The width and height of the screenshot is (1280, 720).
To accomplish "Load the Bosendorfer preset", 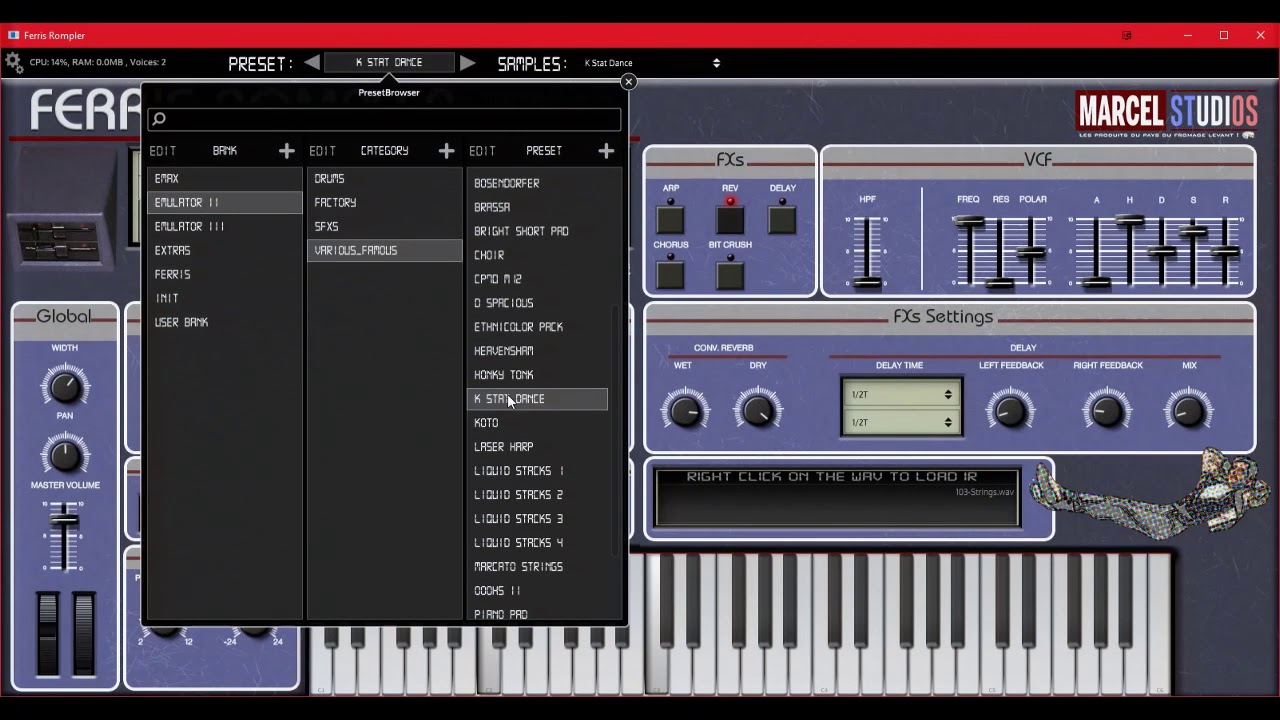I will click(538, 183).
